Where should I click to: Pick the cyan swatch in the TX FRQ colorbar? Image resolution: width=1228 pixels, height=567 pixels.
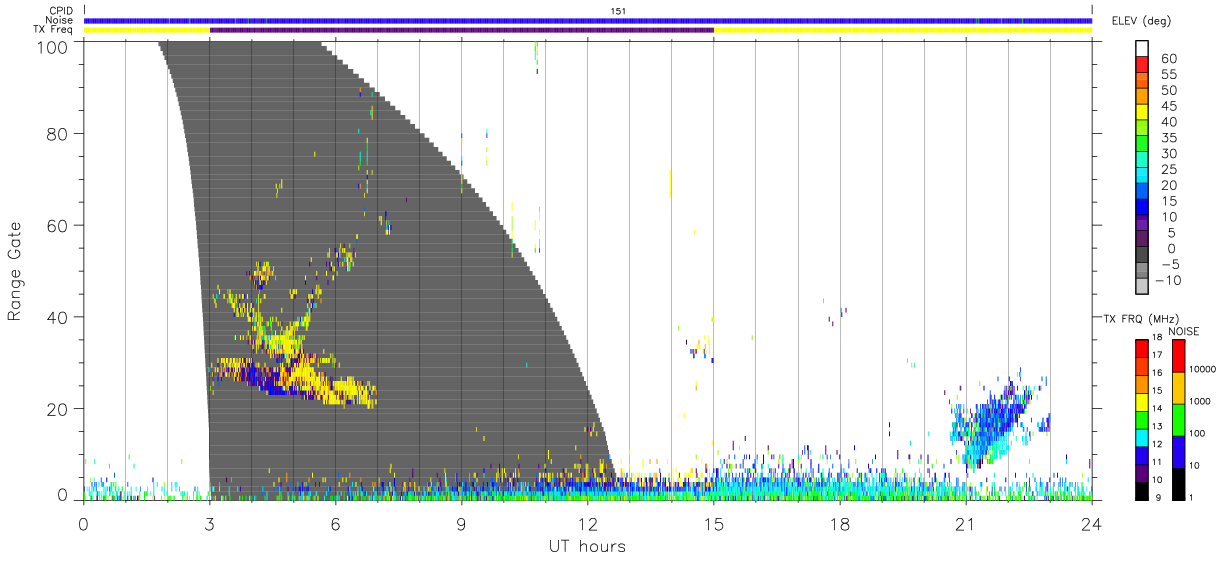coord(1142,436)
